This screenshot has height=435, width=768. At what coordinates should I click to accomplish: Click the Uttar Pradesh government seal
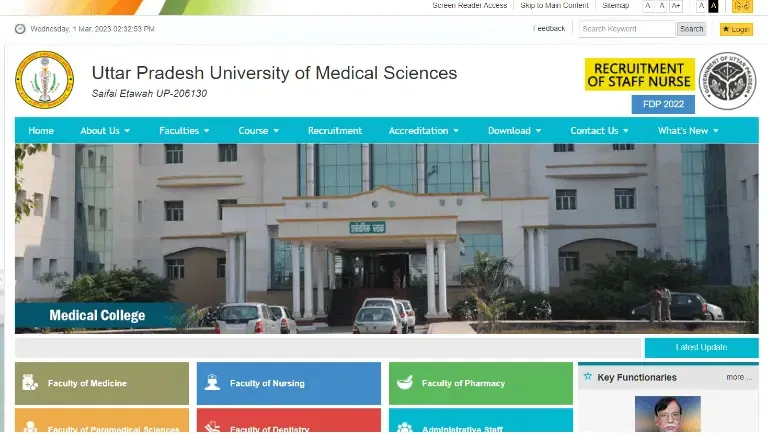click(727, 81)
